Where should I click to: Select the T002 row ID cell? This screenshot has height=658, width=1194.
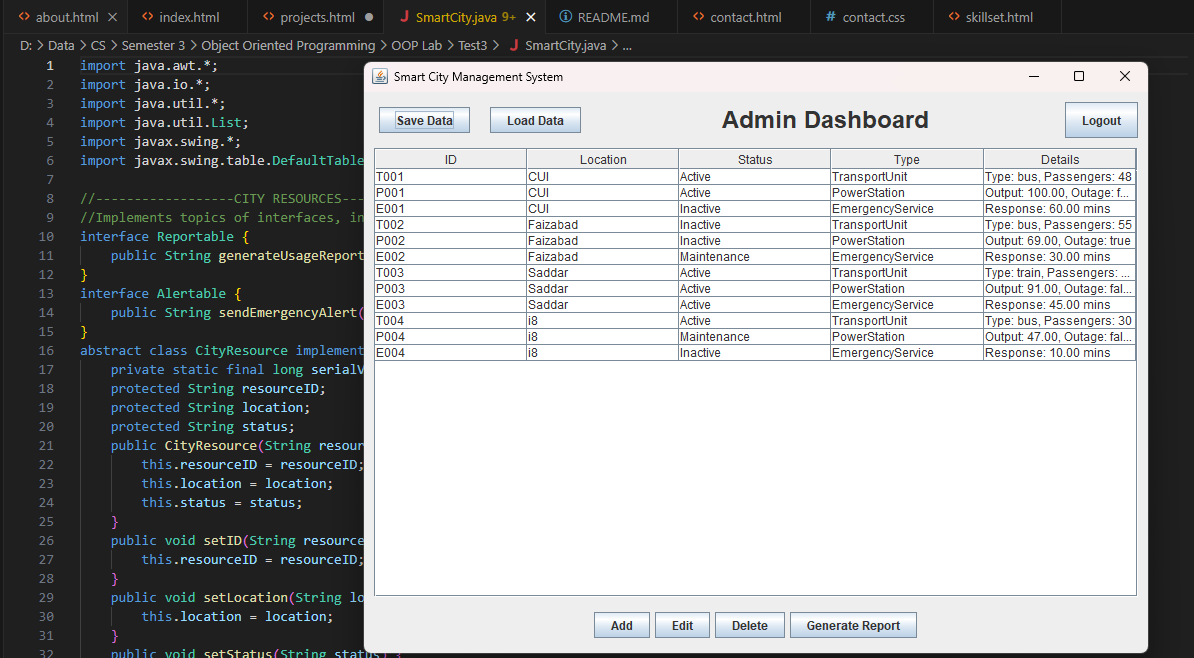[451, 225]
